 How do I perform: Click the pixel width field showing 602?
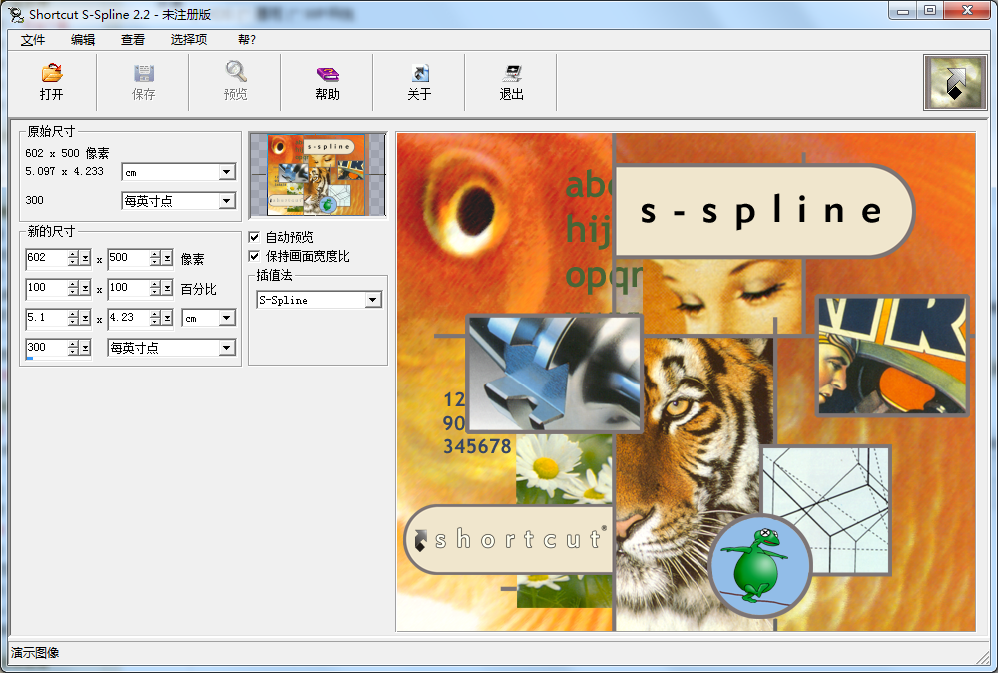coord(46,258)
